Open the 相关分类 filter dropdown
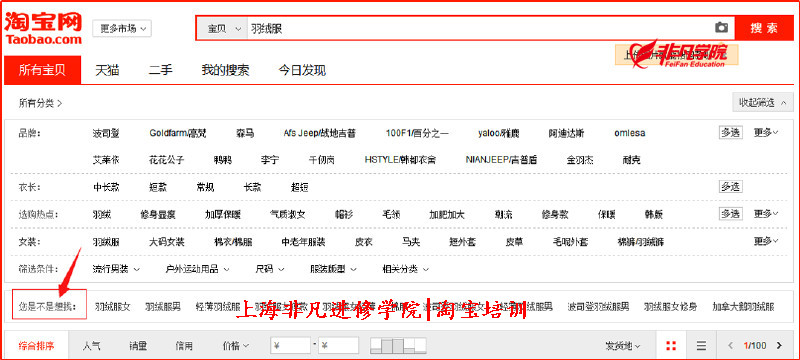This screenshot has height=360, width=800. [406, 269]
